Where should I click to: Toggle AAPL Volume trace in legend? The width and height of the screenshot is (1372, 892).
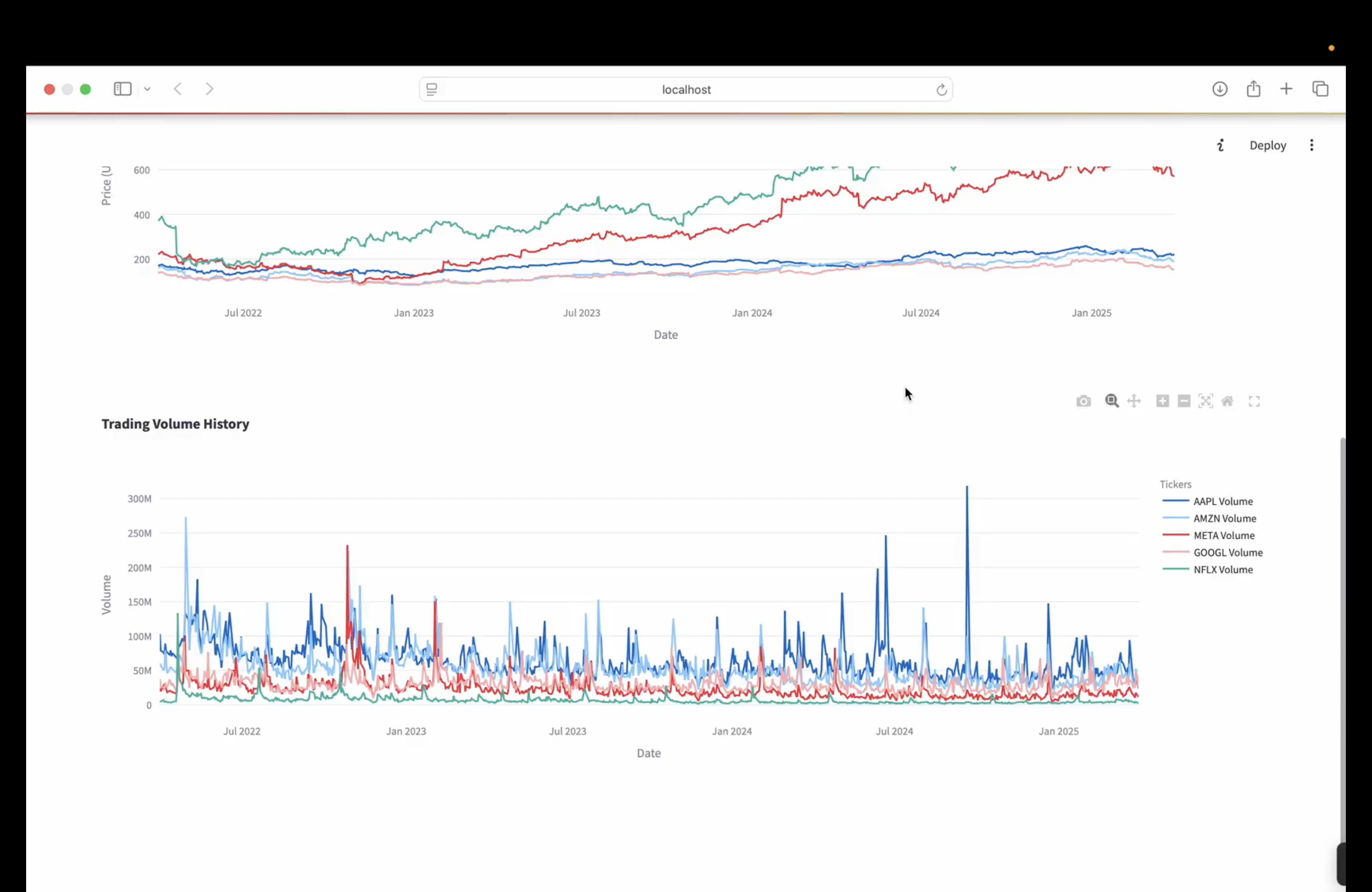pos(1222,502)
